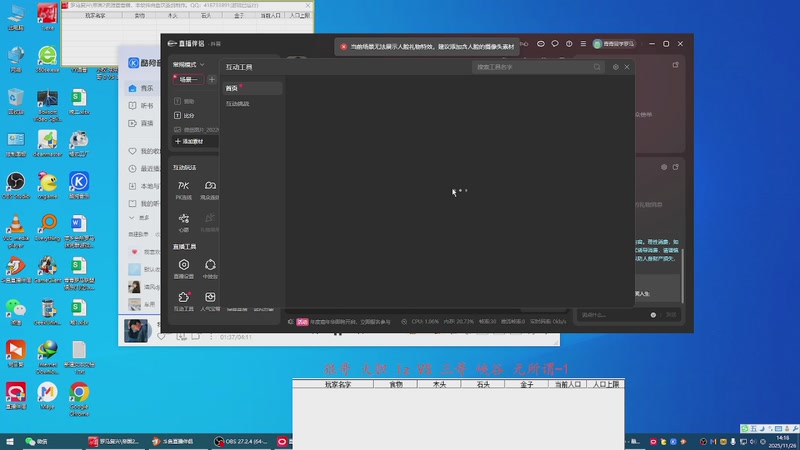Like the current song with heart icon

tap(161, 337)
